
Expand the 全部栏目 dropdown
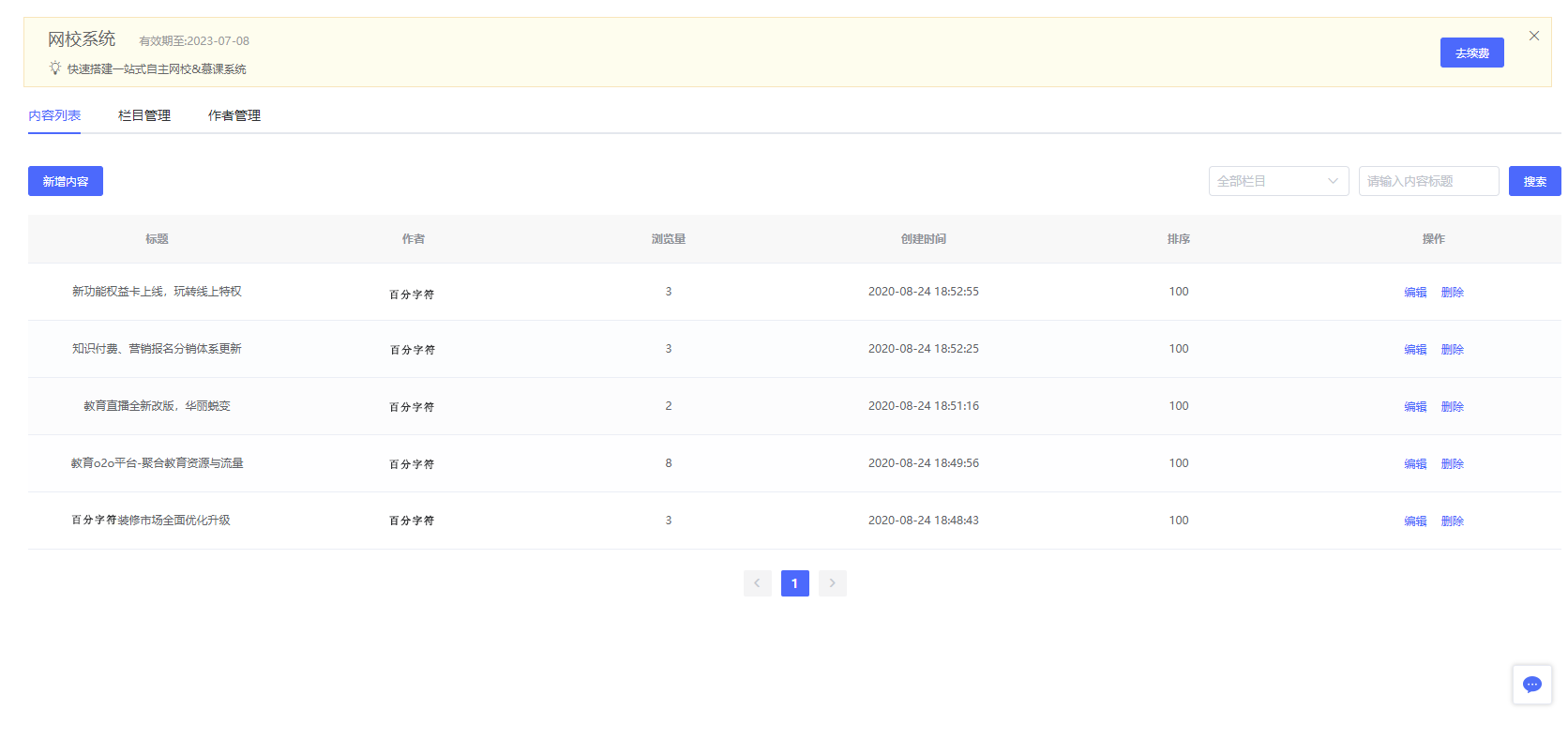(x=1277, y=181)
